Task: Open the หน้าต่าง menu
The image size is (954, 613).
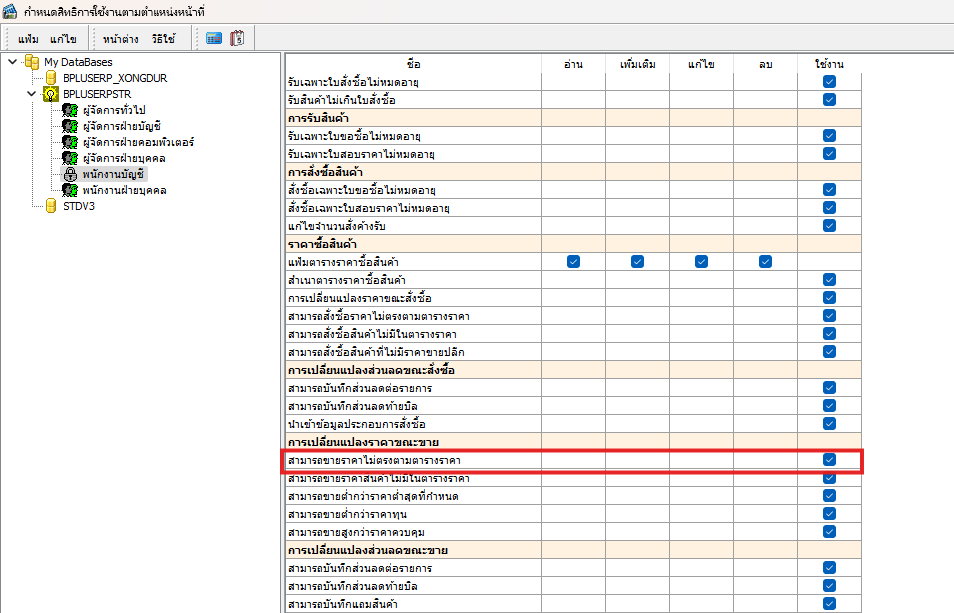Action: [119, 39]
